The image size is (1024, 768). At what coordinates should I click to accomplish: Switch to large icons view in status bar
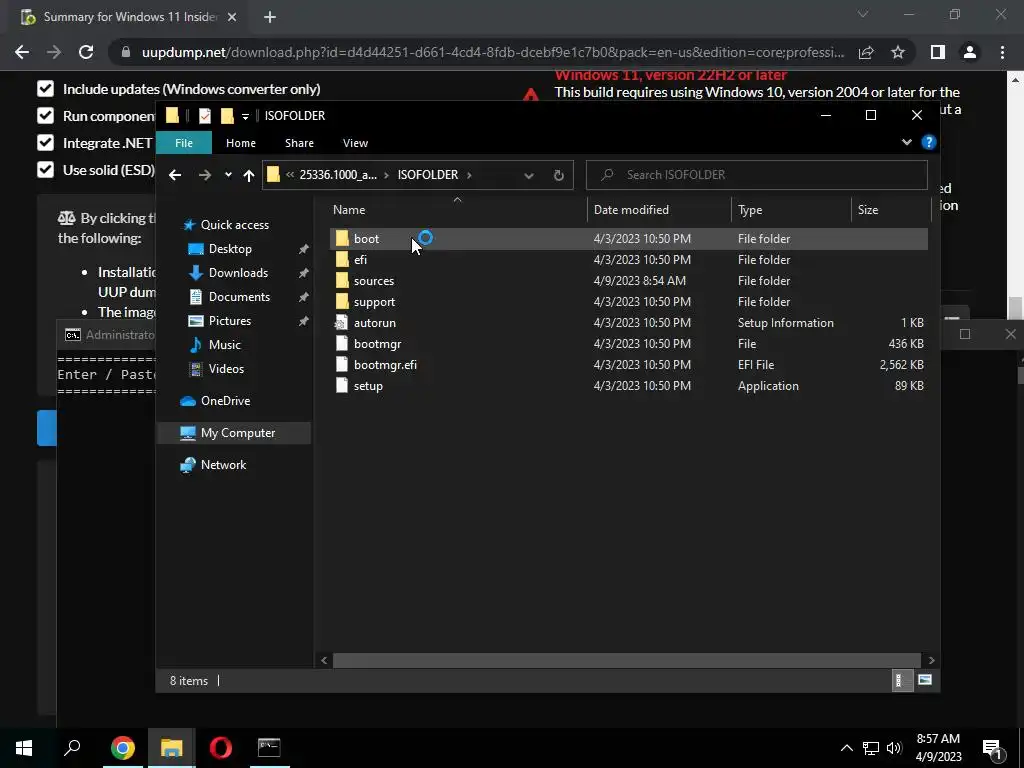924,680
